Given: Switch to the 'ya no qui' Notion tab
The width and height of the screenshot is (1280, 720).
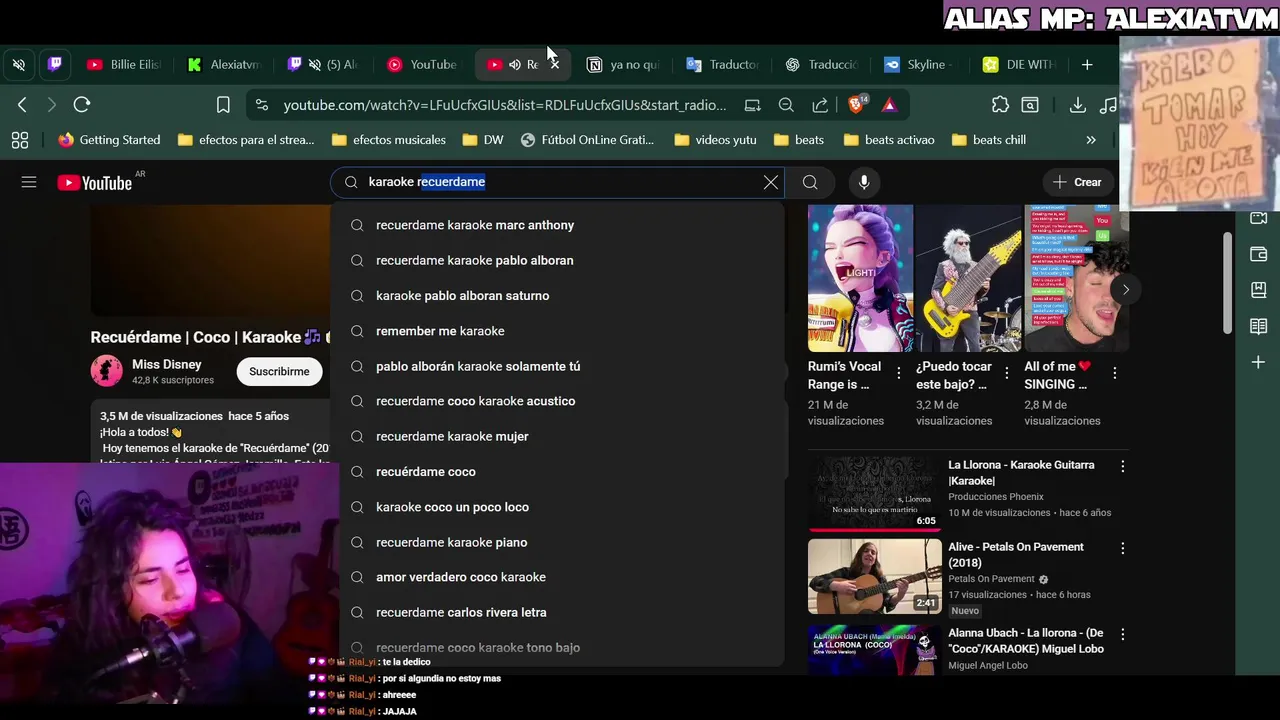Looking at the screenshot, I should pos(623,64).
